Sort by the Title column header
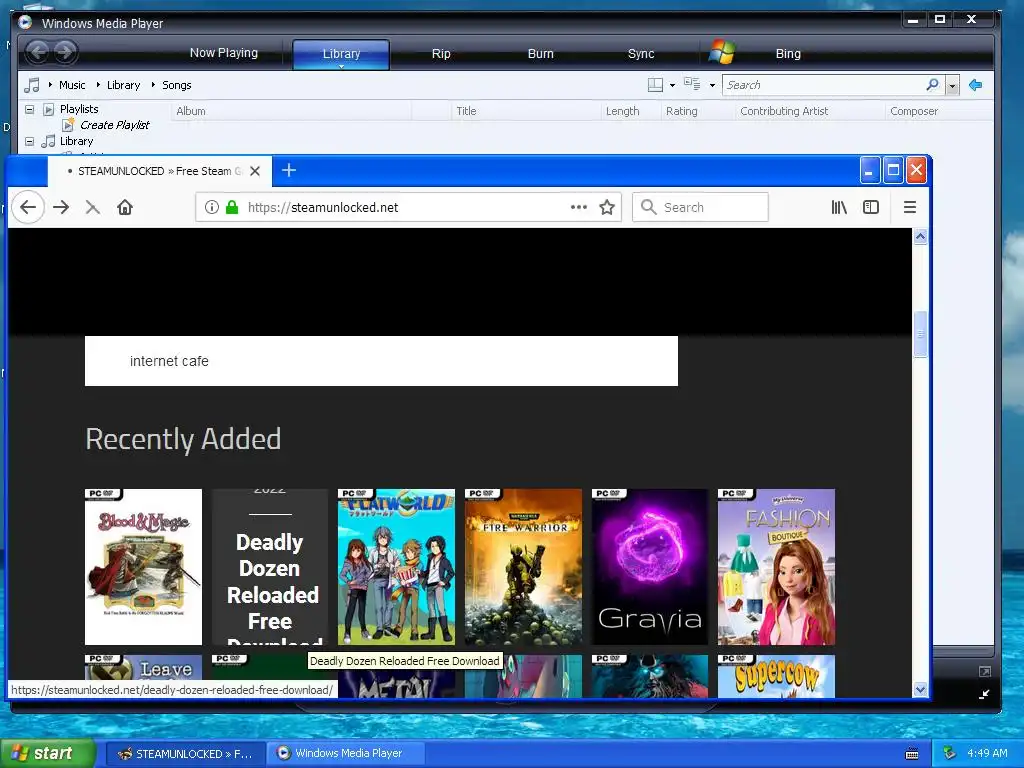1024x768 pixels. pos(466,111)
